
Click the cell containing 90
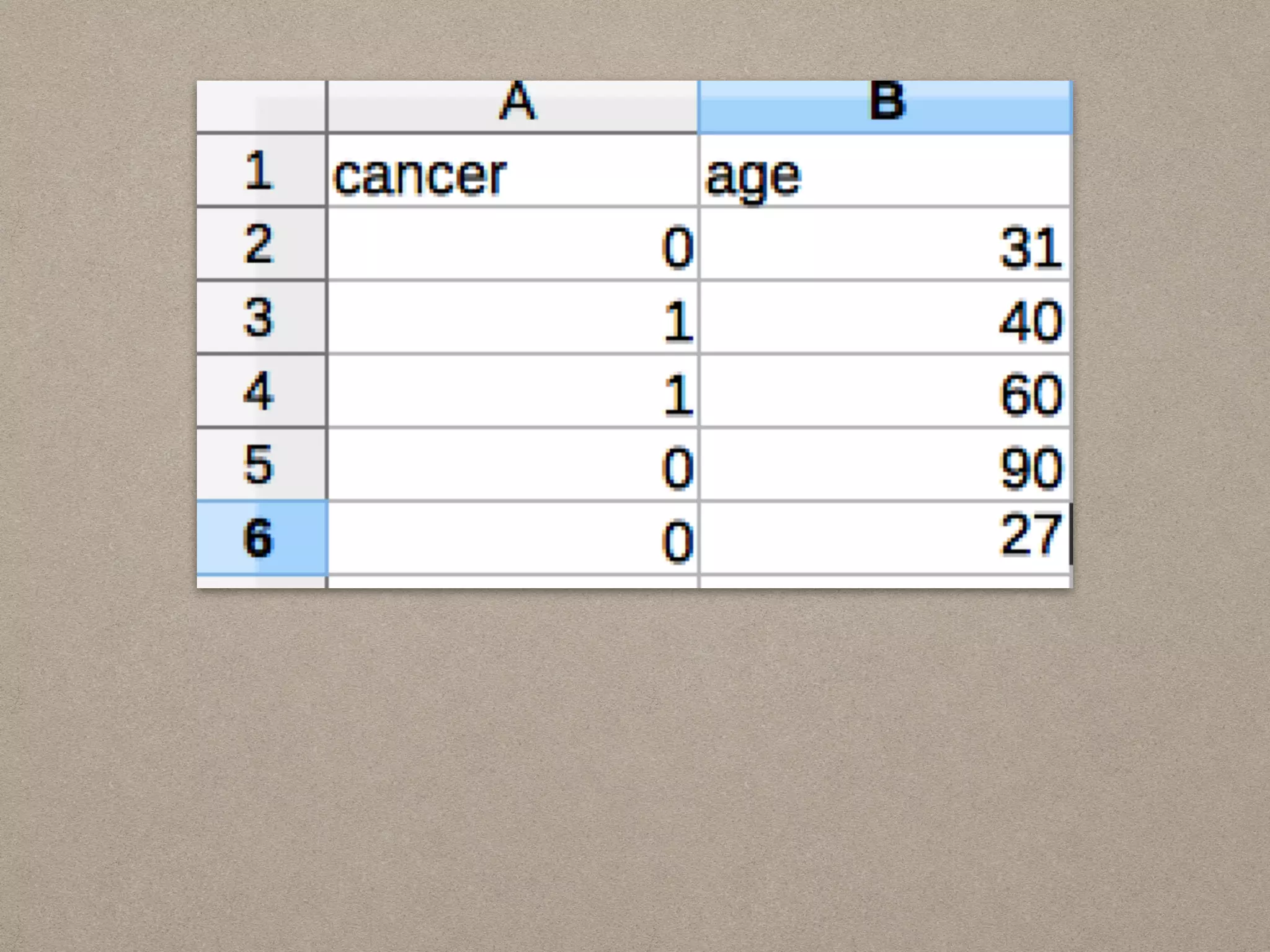coord(885,464)
